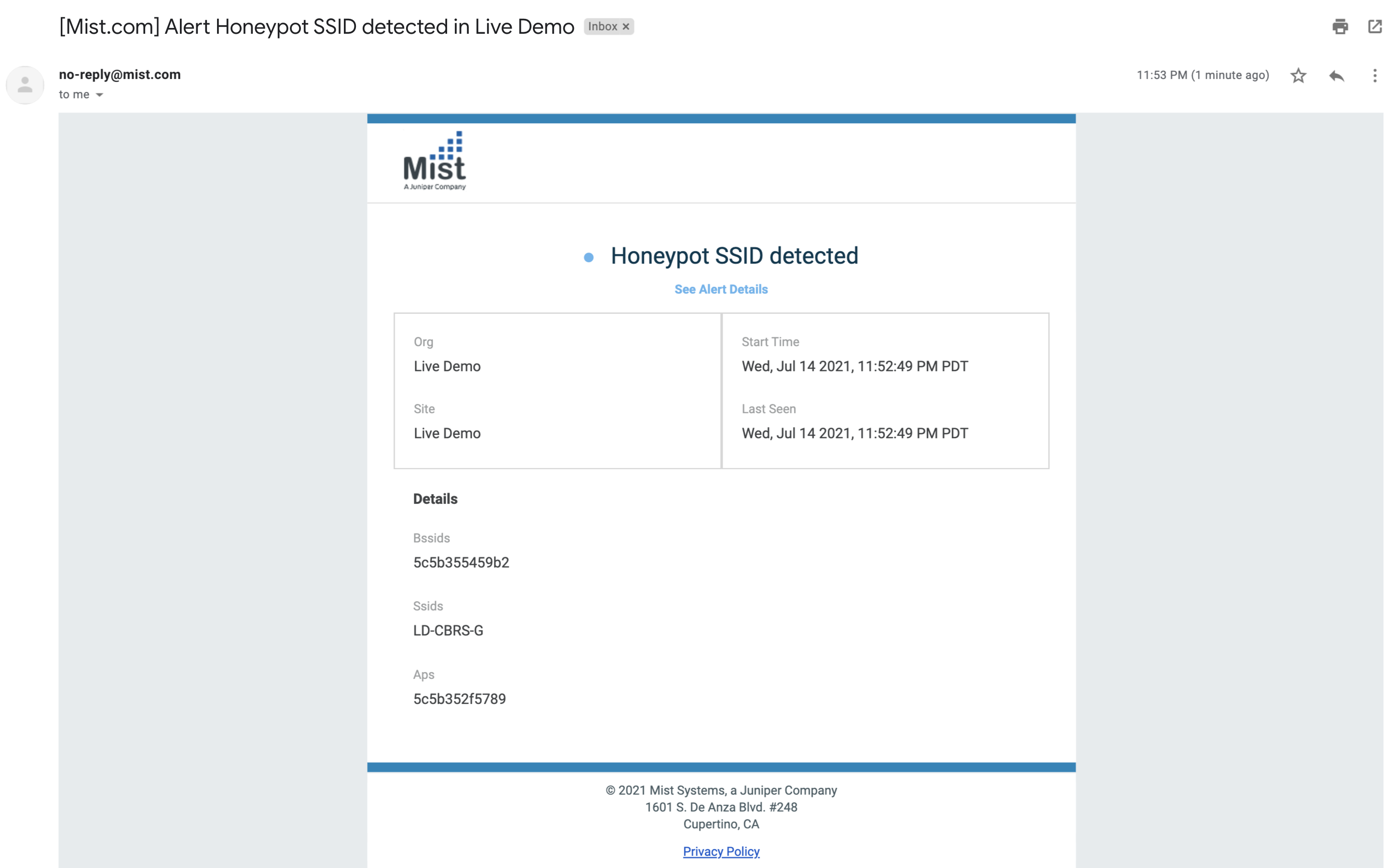
Task: Open email in new window icon
Action: point(1375,27)
